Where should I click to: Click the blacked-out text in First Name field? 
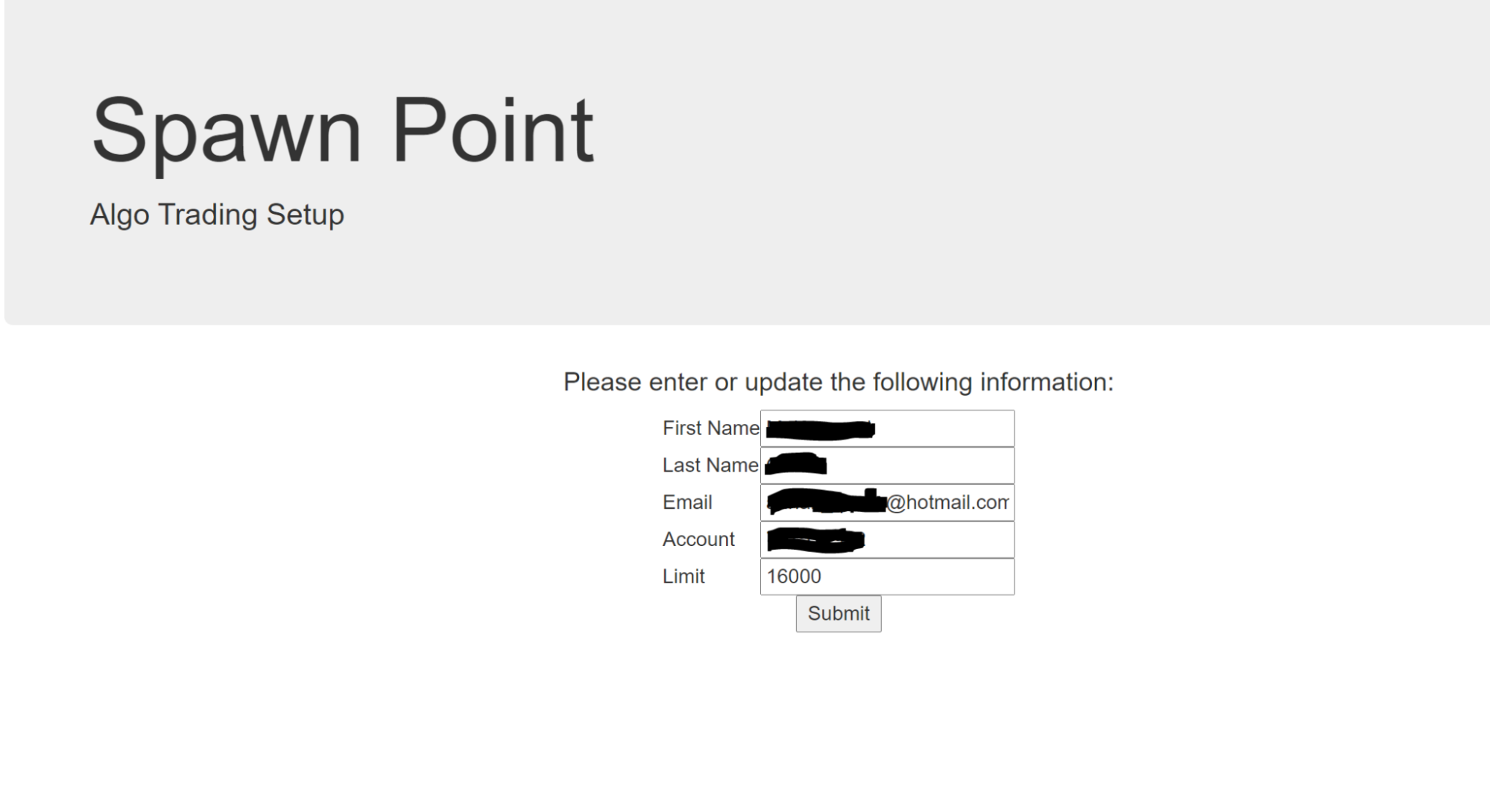[x=821, y=429]
